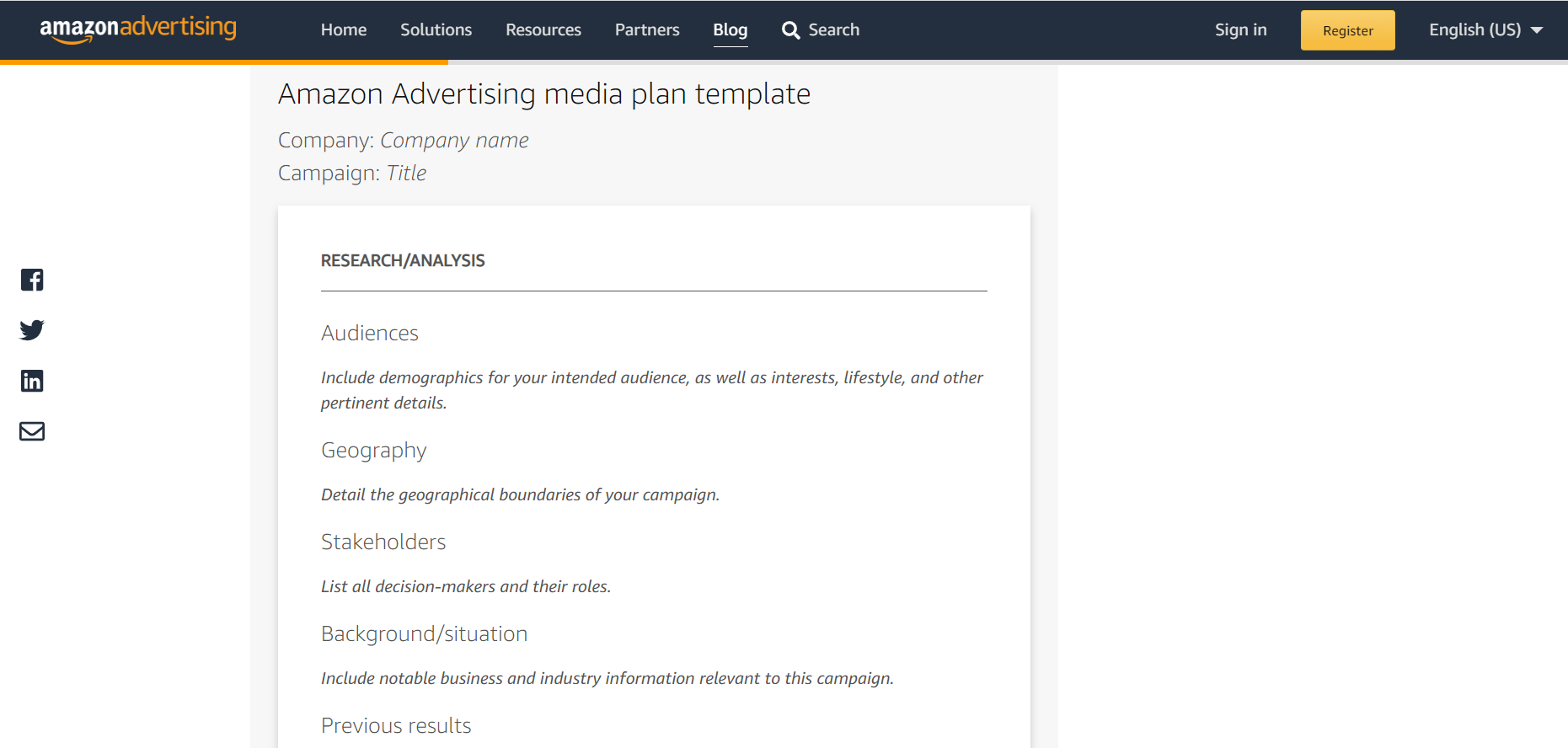The width and height of the screenshot is (1568, 748).
Task: Share article on LinkedIn
Action: 32,381
